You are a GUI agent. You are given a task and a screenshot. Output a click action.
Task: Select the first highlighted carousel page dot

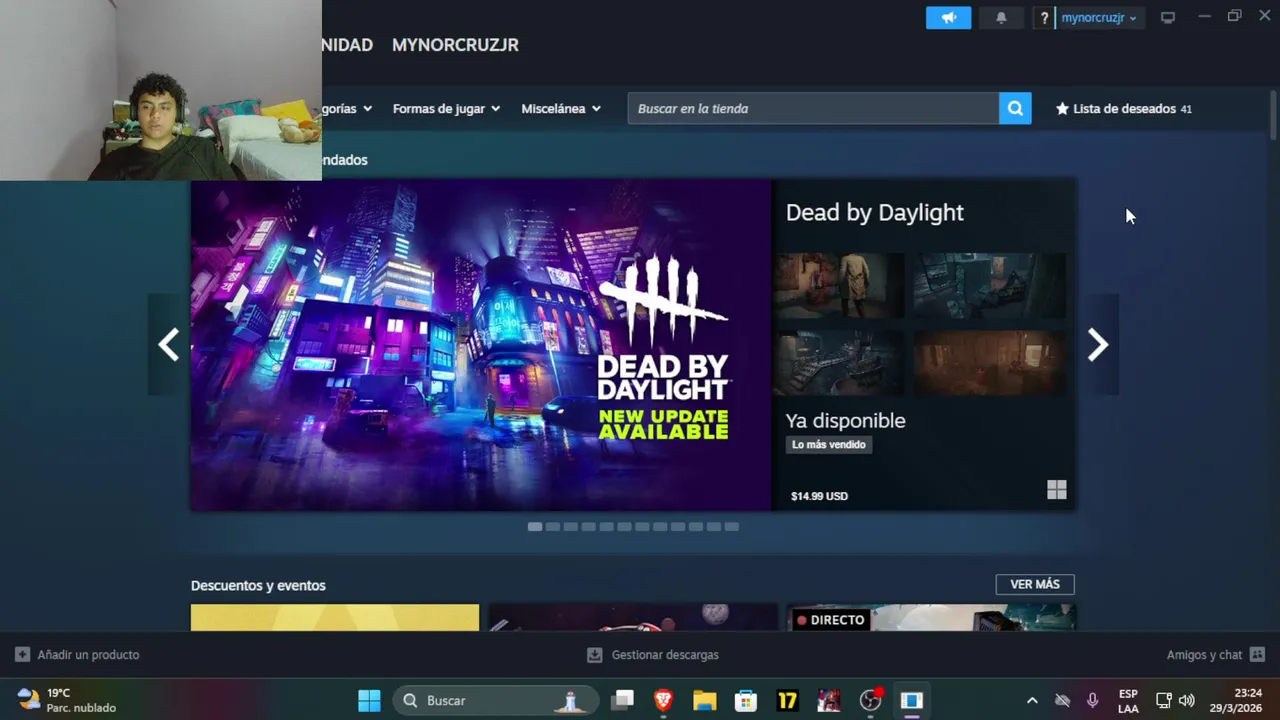tap(535, 527)
